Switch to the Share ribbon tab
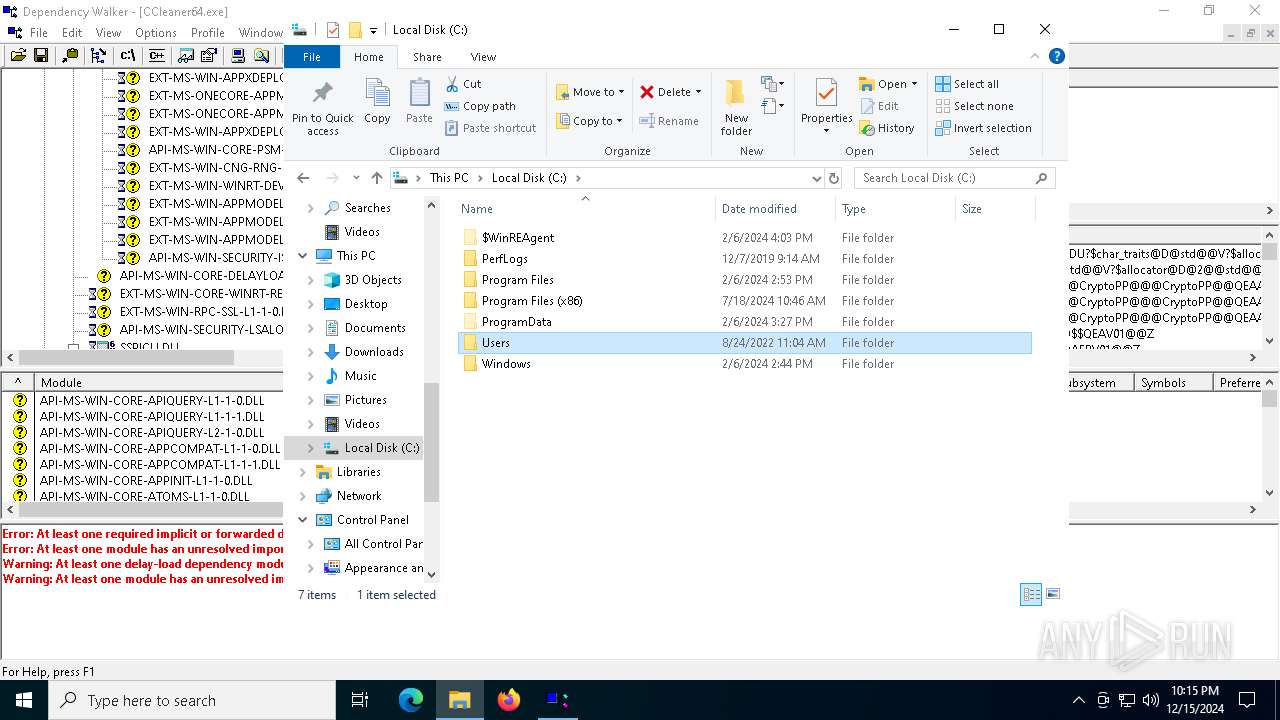This screenshot has width=1280, height=720. coord(427,57)
